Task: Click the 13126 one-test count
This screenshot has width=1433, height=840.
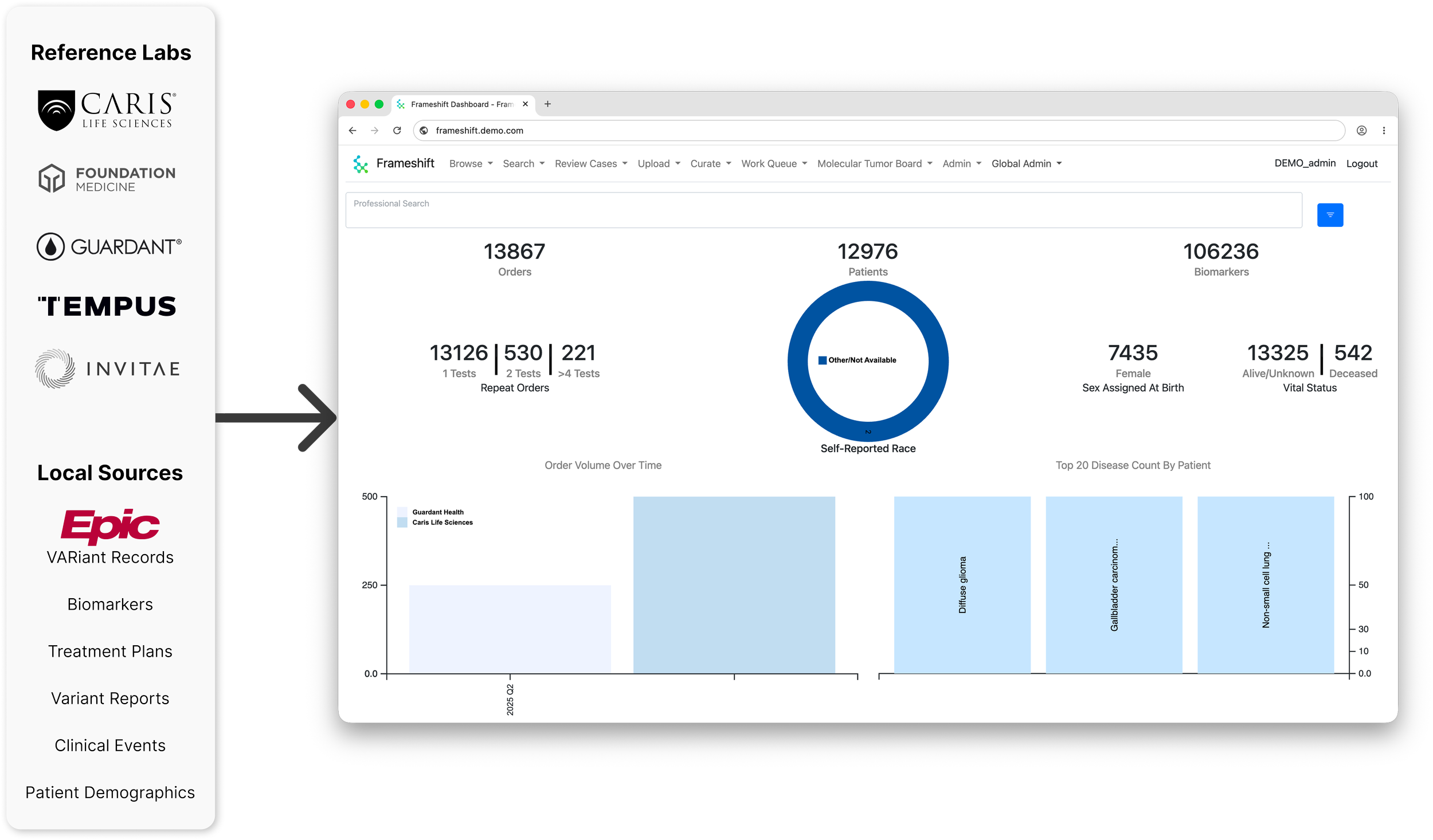Action: (x=459, y=353)
